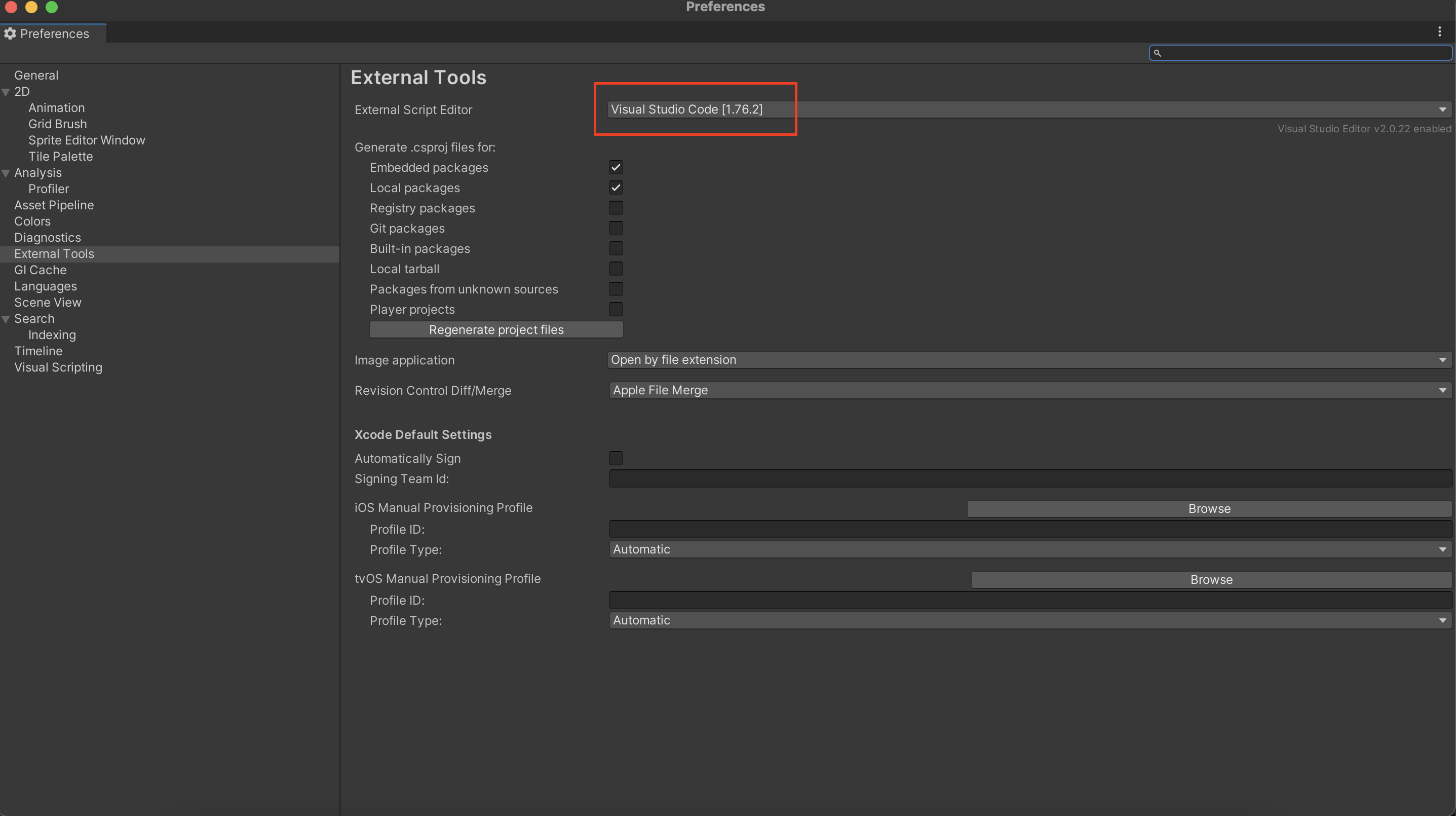
Task: Enable Registry packages checkbox
Action: click(616, 208)
